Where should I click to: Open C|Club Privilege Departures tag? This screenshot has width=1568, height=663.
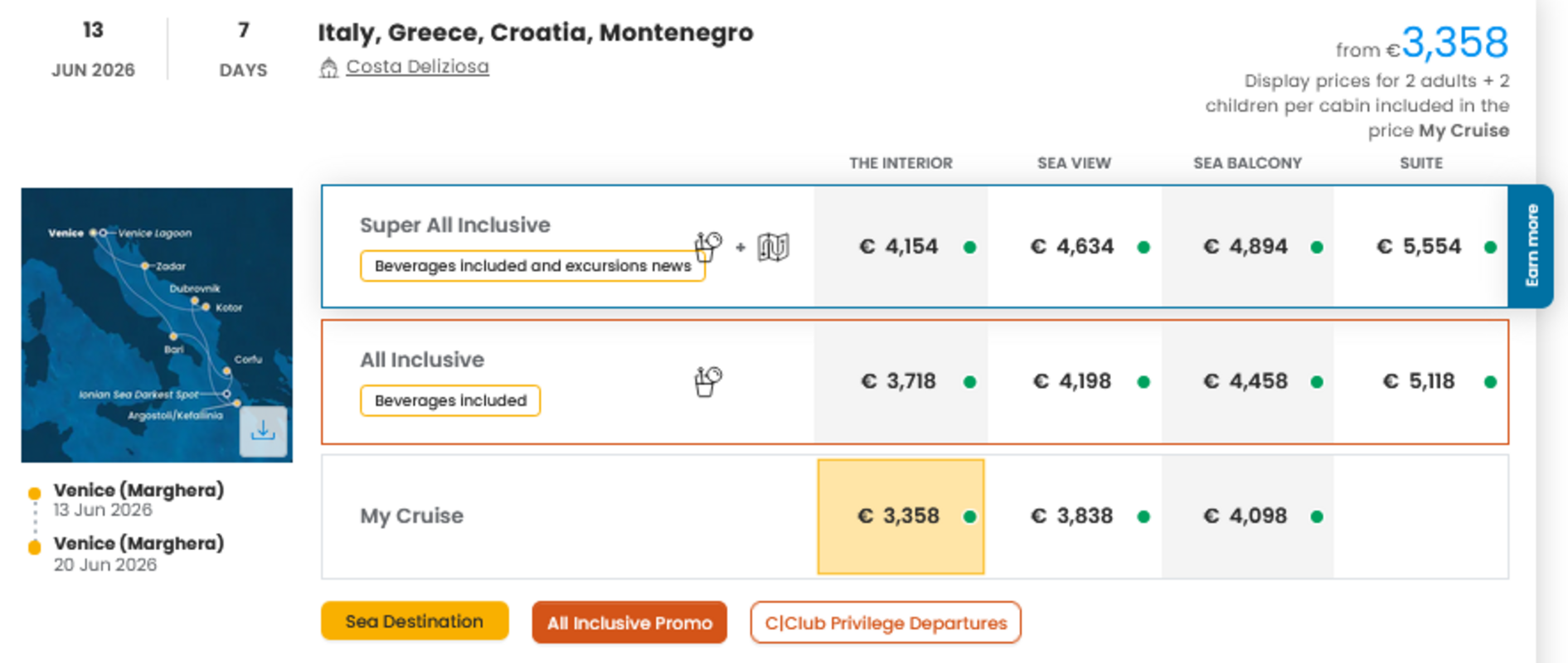tap(885, 623)
